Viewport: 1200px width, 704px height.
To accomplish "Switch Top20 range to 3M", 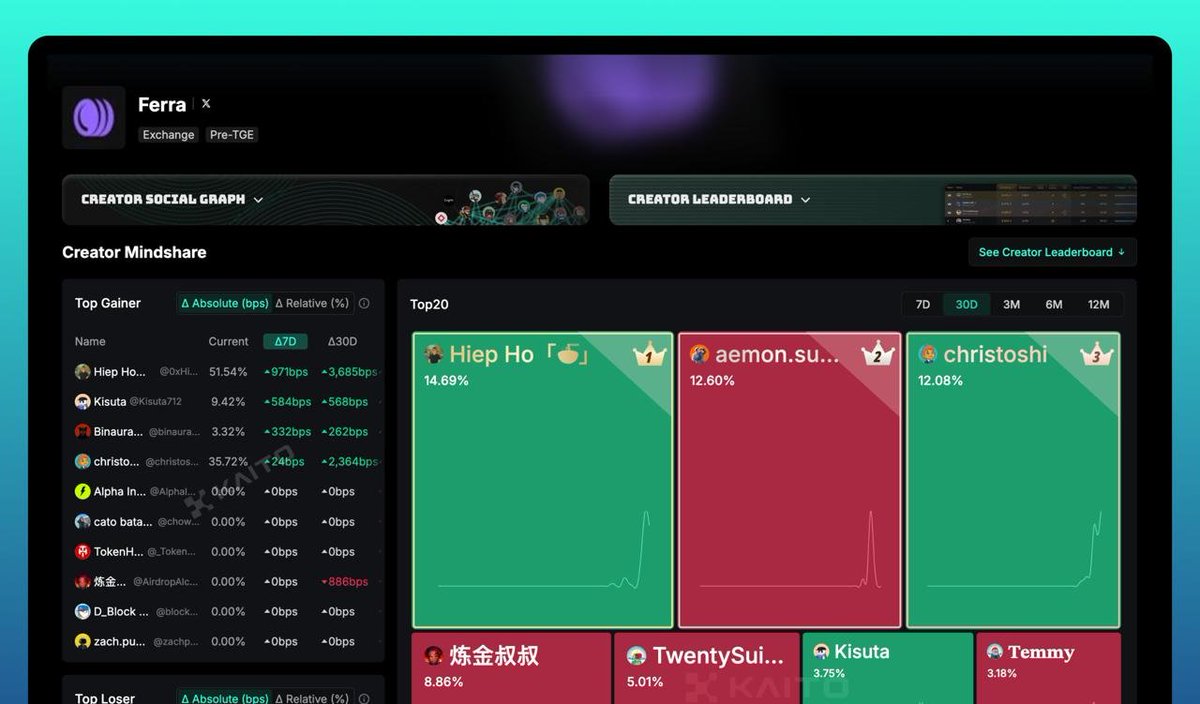I will (1011, 305).
